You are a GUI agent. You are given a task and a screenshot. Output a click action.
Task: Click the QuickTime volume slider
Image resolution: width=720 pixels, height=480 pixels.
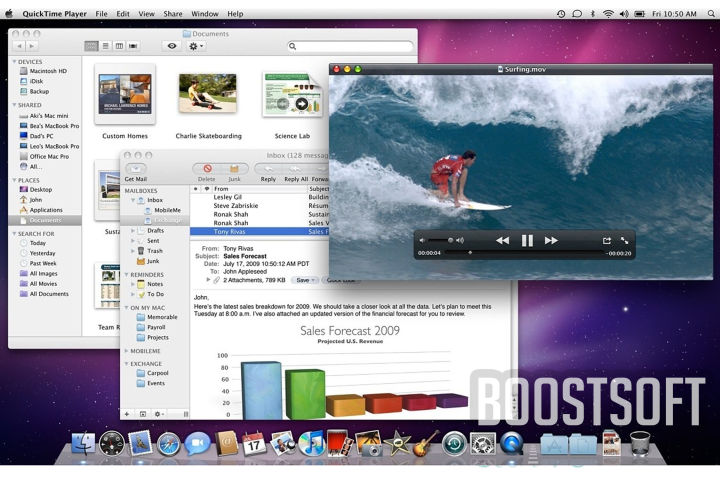pyautogui.click(x=442, y=240)
